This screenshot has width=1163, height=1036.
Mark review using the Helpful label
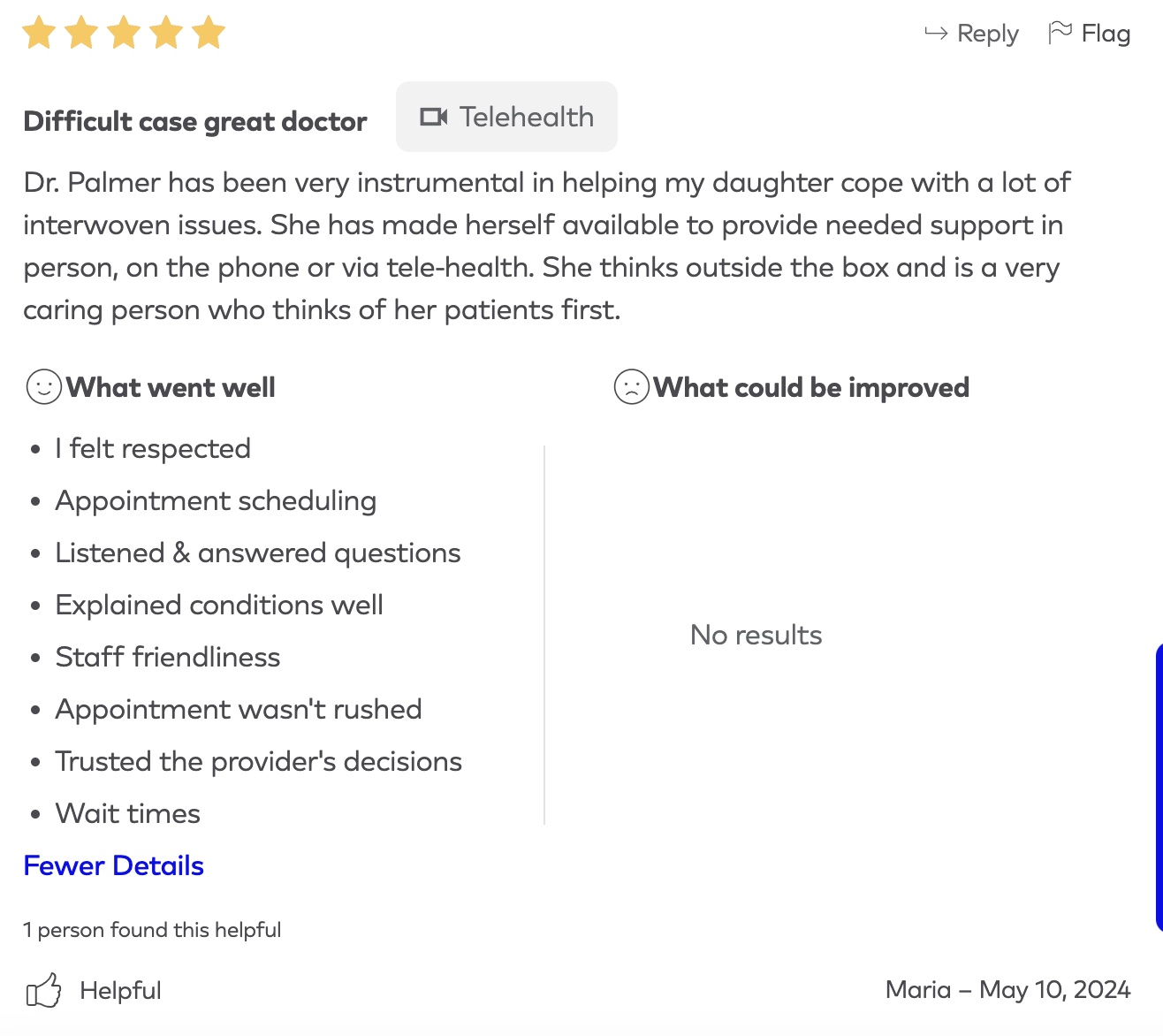(x=120, y=990)
